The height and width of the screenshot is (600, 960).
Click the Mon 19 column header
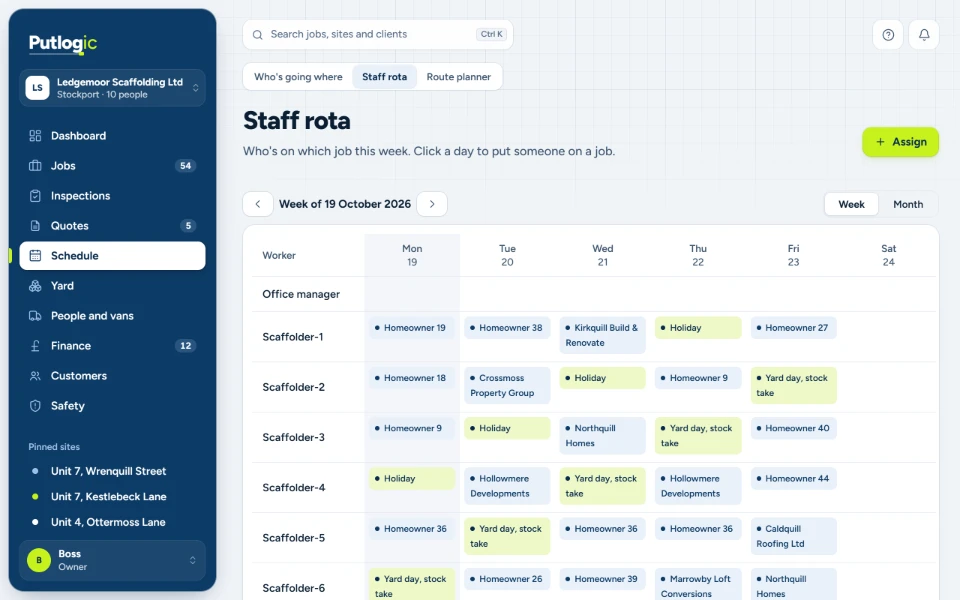(x=412, y=255)
